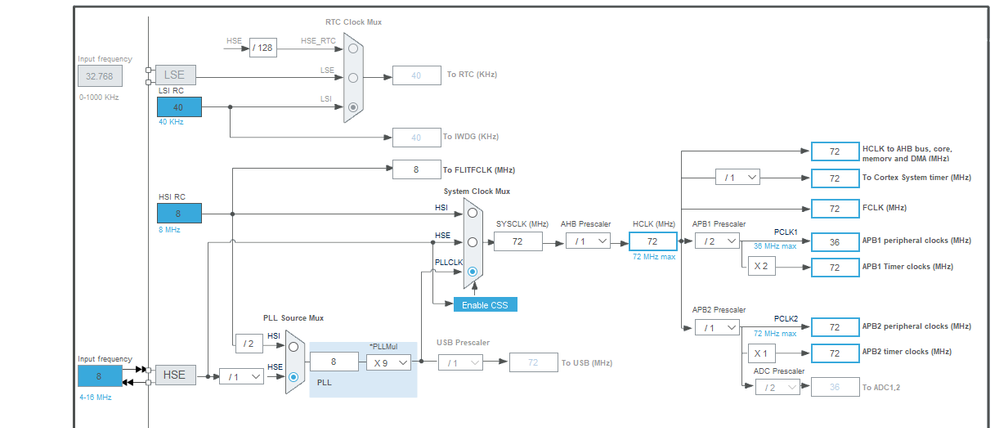
Task: Click the LSI RC 40 value box
Action: click(x=180, y=107)
